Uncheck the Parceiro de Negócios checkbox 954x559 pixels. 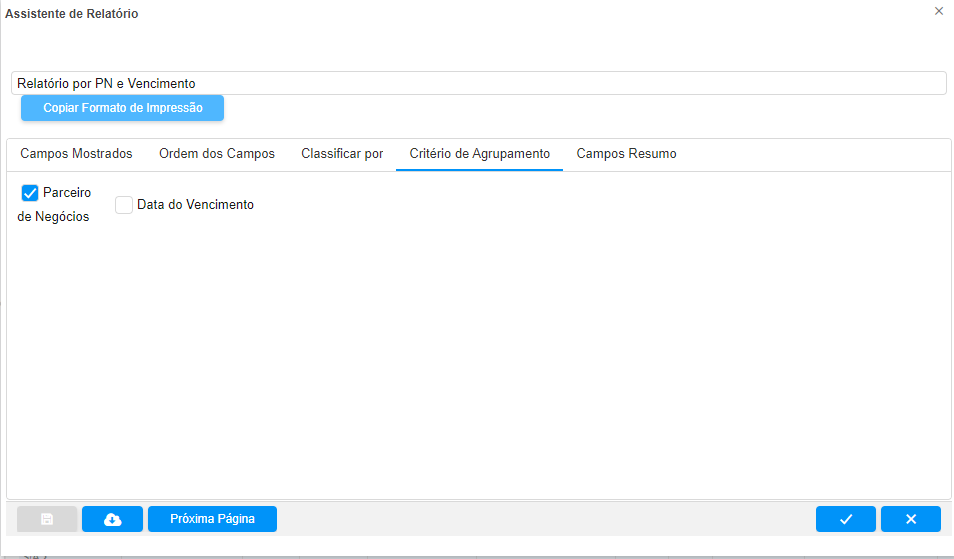[30, 193]
